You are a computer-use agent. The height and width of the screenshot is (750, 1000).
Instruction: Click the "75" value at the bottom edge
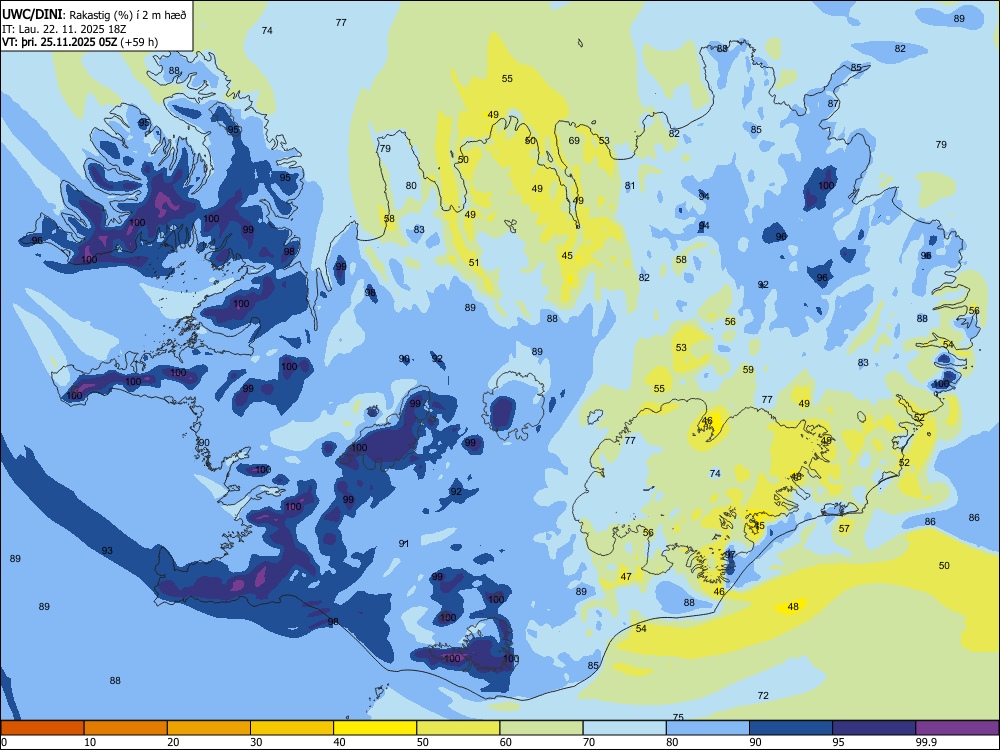pos(679,717)
